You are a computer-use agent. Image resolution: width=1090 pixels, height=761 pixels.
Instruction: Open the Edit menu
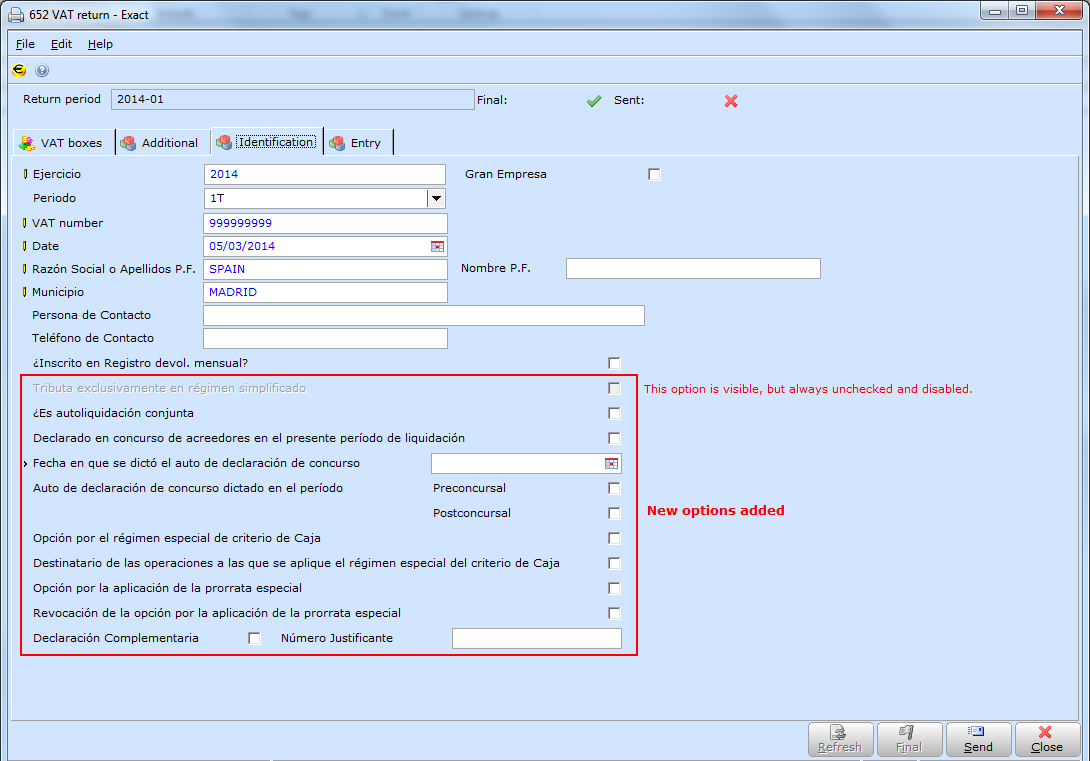61,44
